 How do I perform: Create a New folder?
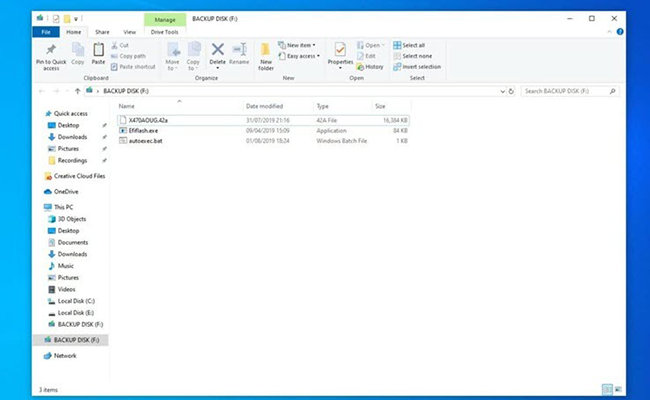pos(266,56)
